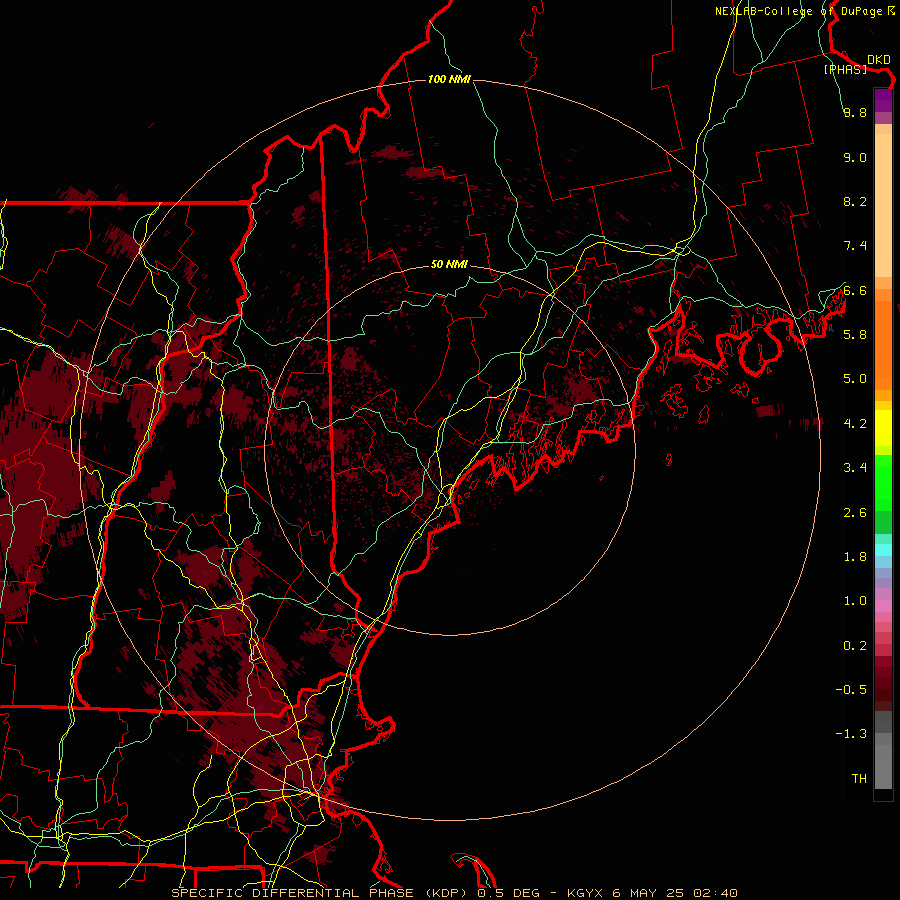Select the 0.2 scale value label

click(855, 646)
